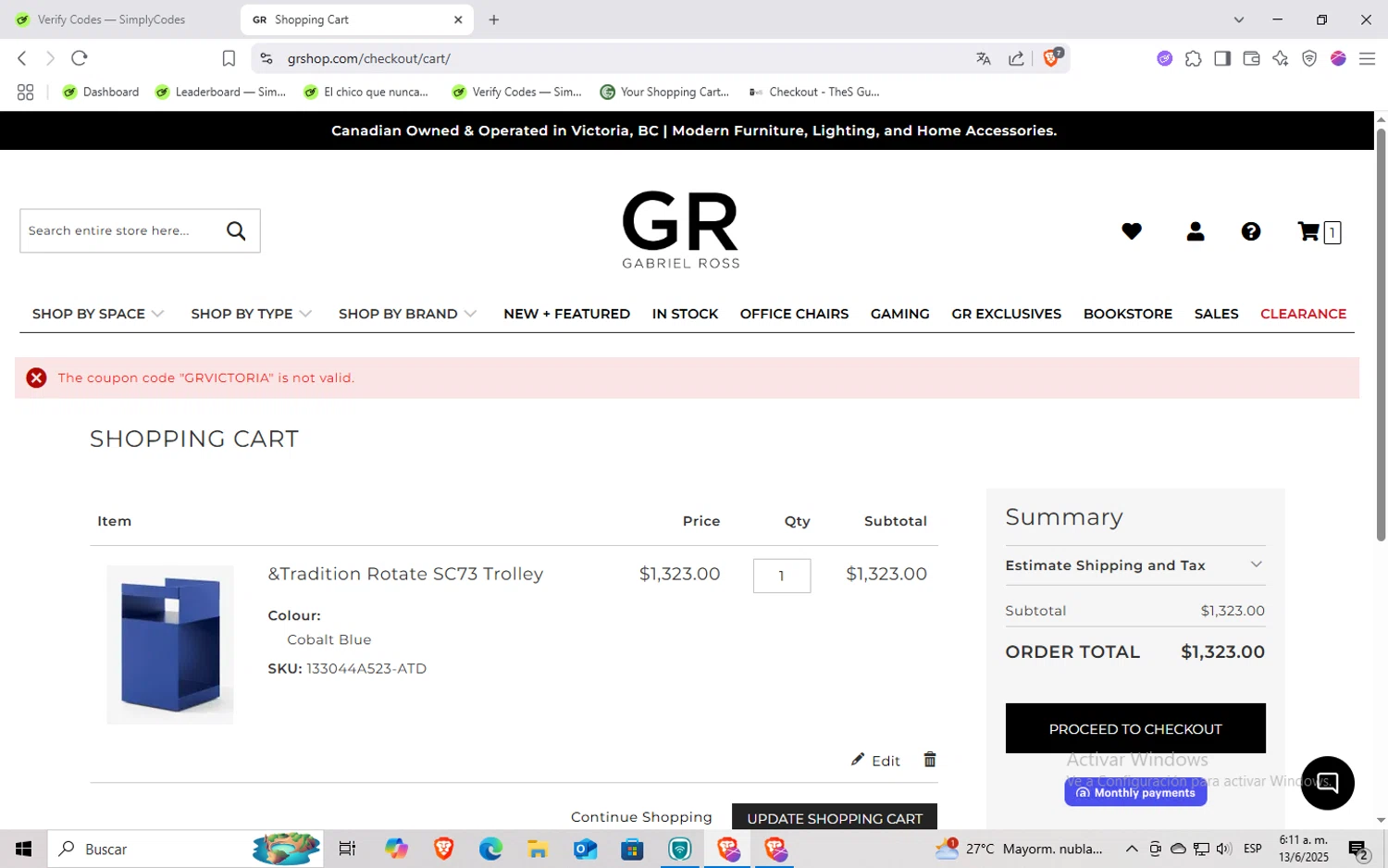Click the Gabriel Ross logo
1388x868 pixels.
pos(680,229)
